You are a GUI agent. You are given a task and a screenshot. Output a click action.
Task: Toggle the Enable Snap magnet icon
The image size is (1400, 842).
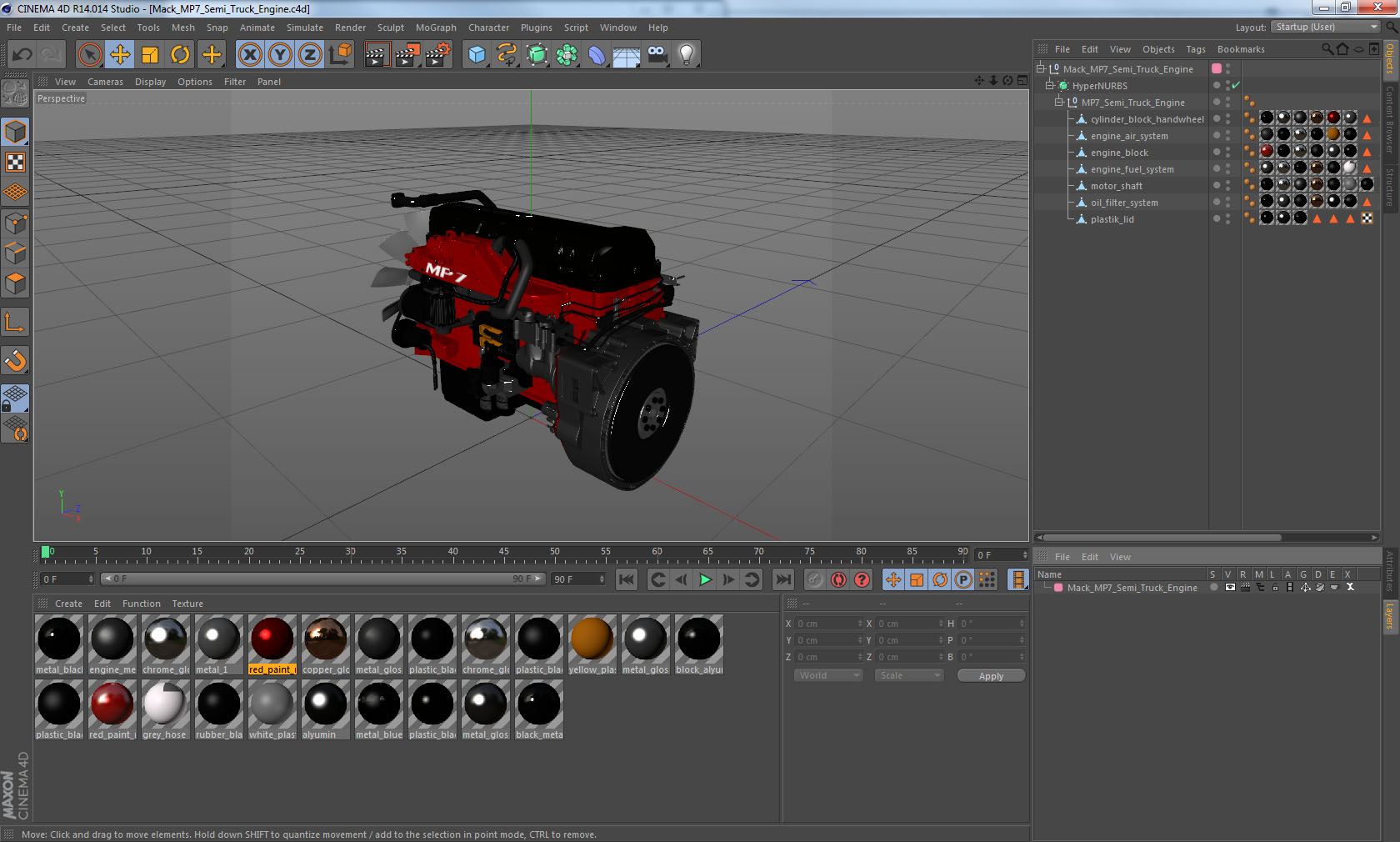[x=15, y=360]
